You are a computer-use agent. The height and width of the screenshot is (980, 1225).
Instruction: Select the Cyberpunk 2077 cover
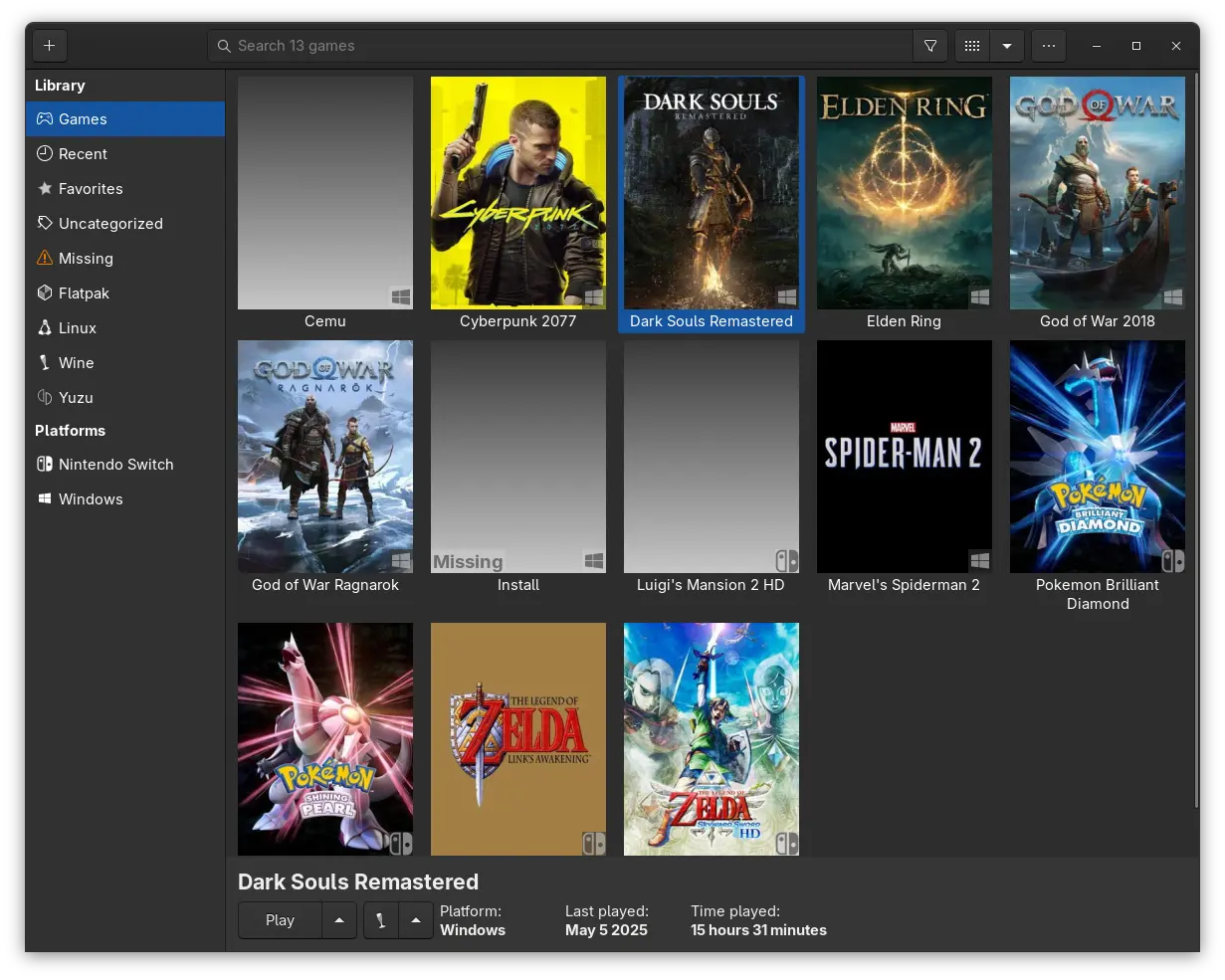pyautogui.click(x=518, y=193)
